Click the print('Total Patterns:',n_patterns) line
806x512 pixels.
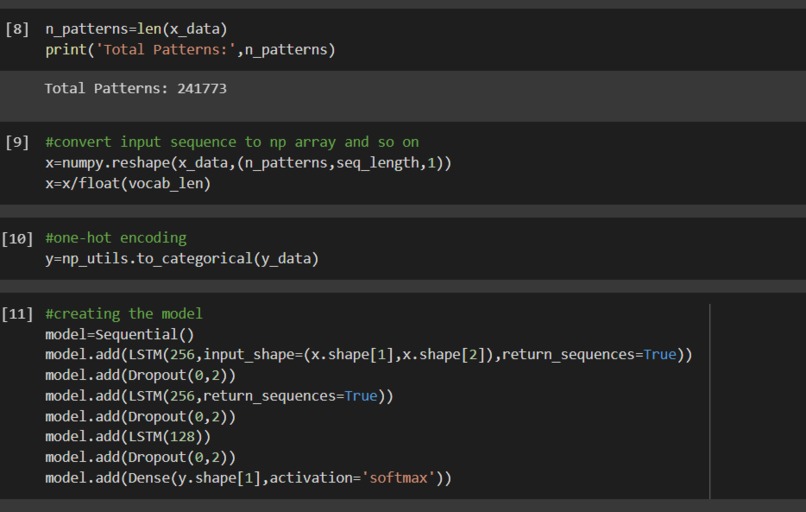point(190,50)
